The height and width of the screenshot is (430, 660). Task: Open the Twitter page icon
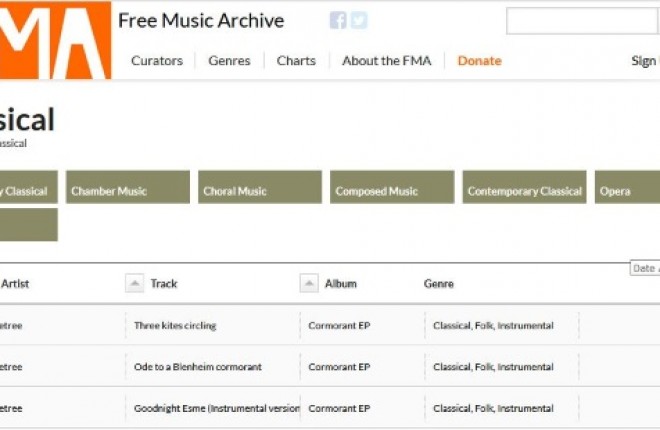(x=359, y=21)
